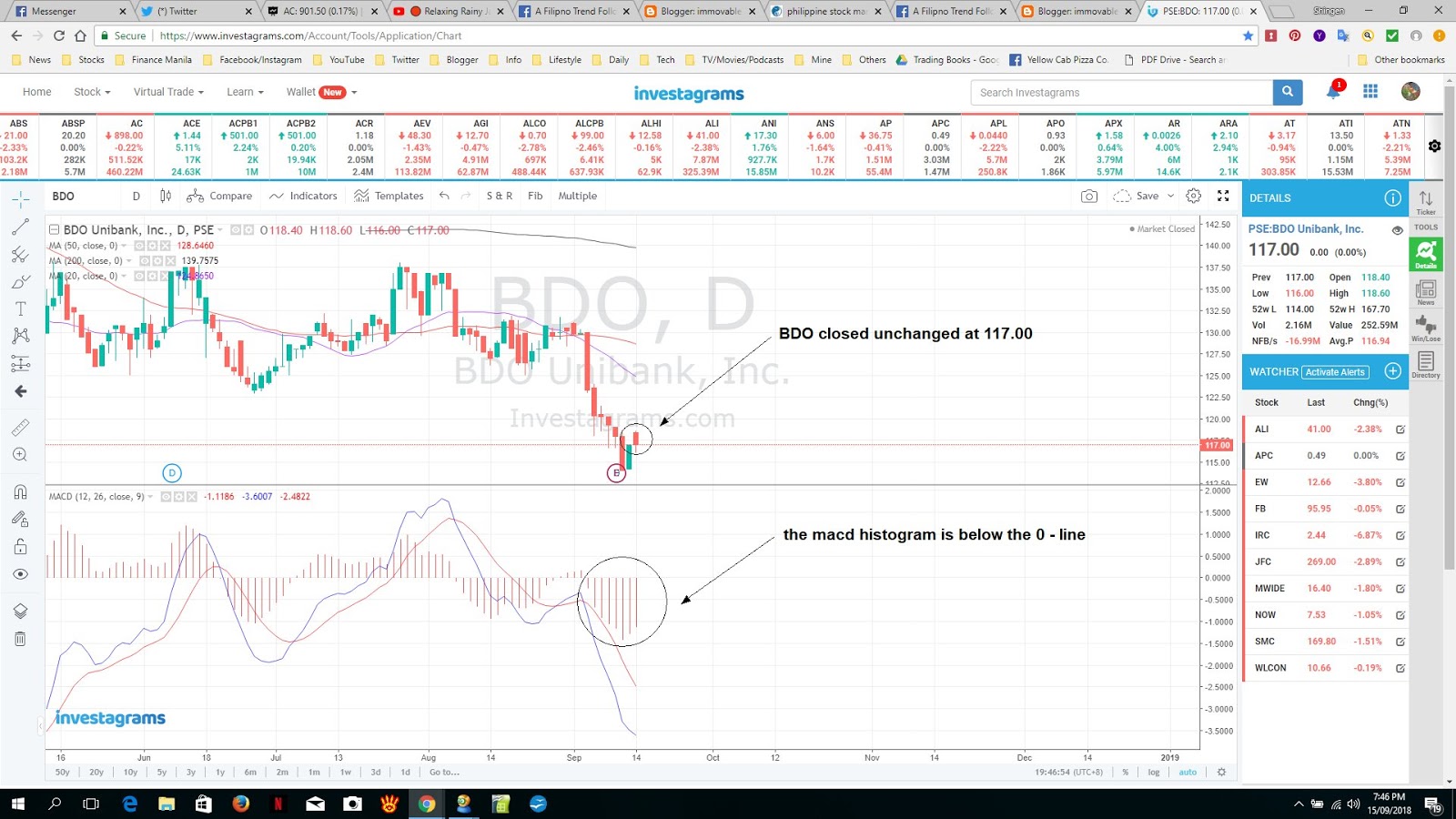Hide the MACD indicator

point(166,497)
